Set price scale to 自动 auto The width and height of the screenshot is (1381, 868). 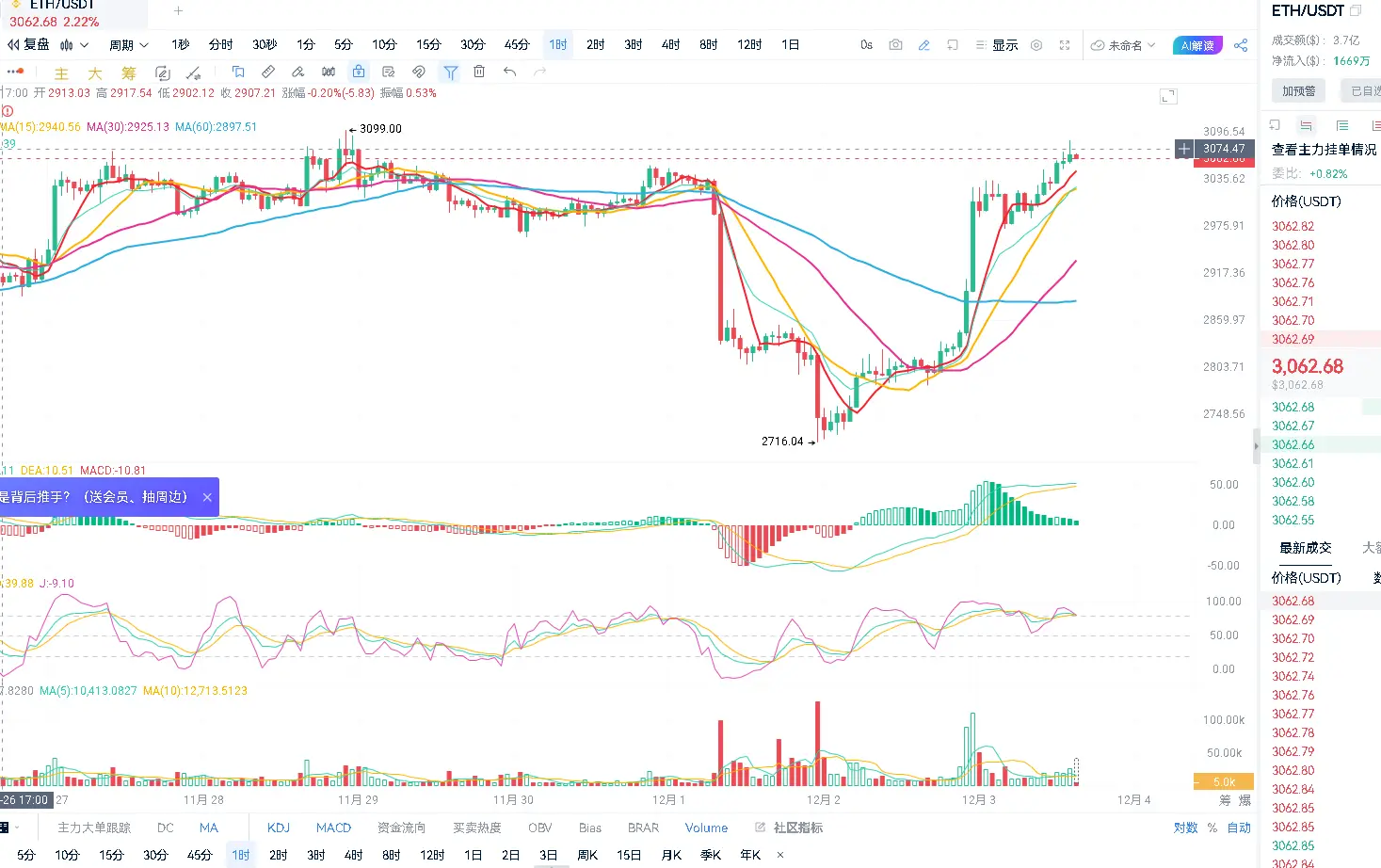pyautogui.click(x=1239, y=828)
